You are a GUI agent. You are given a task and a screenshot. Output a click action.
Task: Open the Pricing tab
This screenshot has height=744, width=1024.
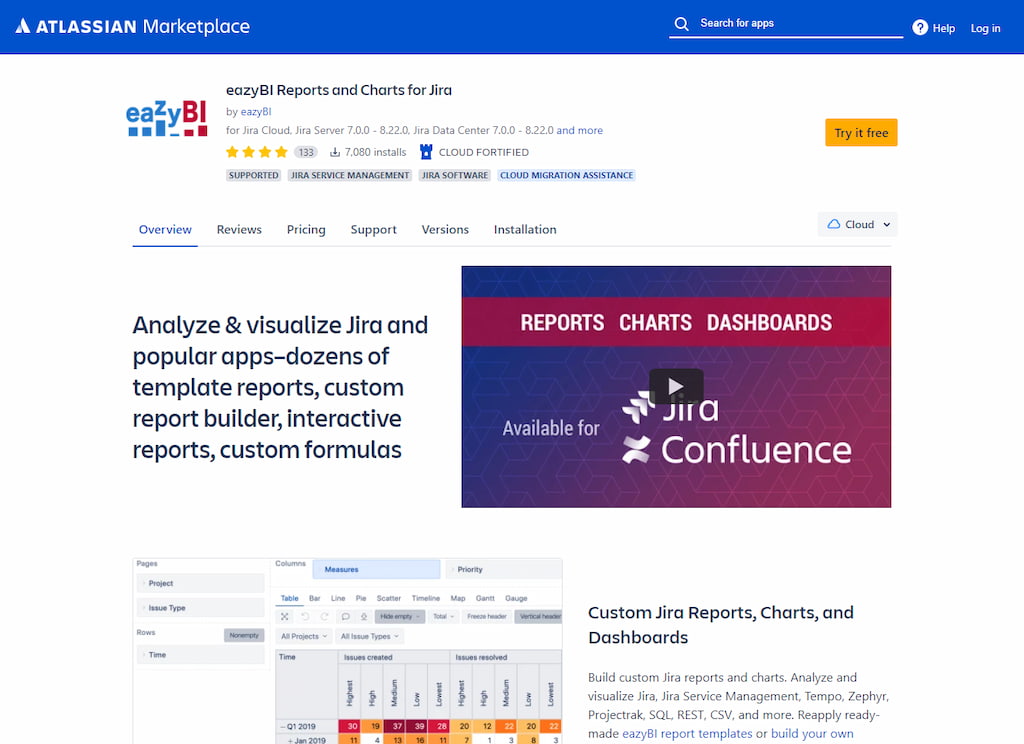306,229
